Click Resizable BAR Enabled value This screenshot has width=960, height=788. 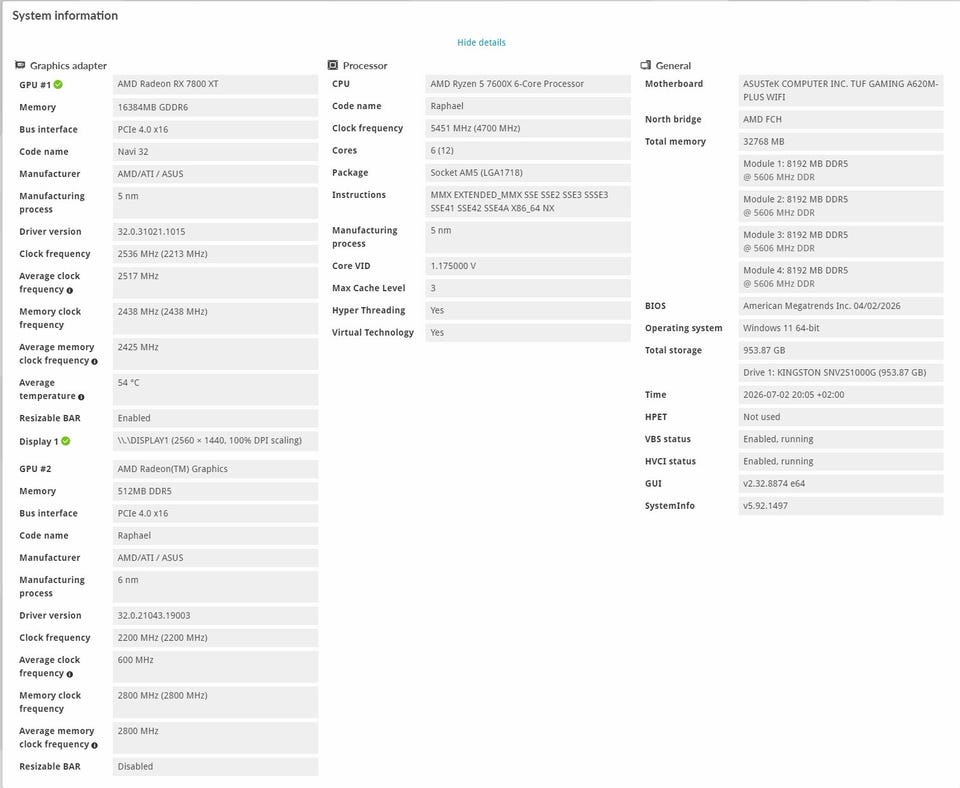point(216,418)
